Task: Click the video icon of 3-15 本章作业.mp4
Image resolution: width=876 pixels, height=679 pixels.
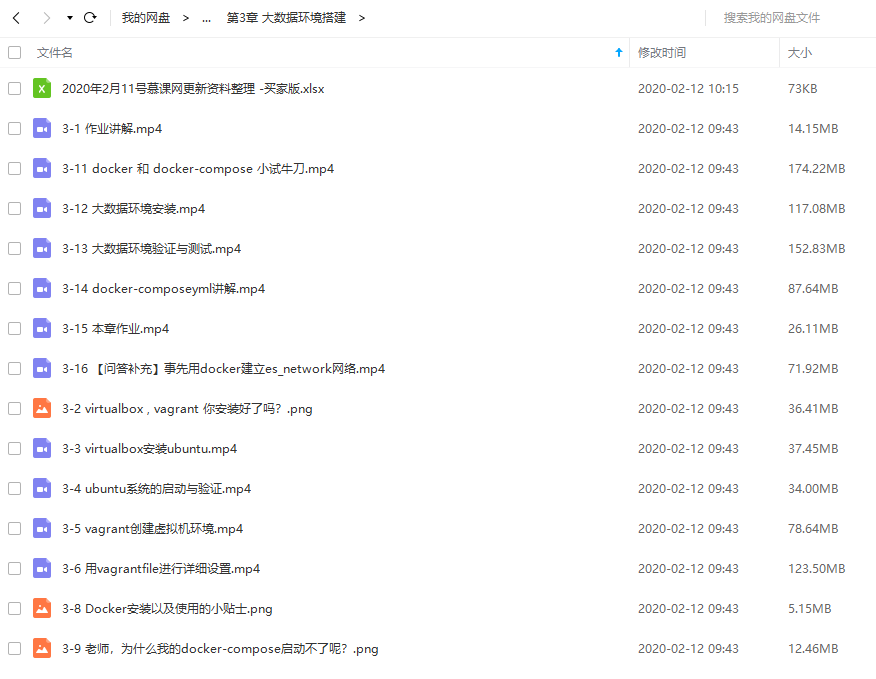Action: (x=42, y=329)
